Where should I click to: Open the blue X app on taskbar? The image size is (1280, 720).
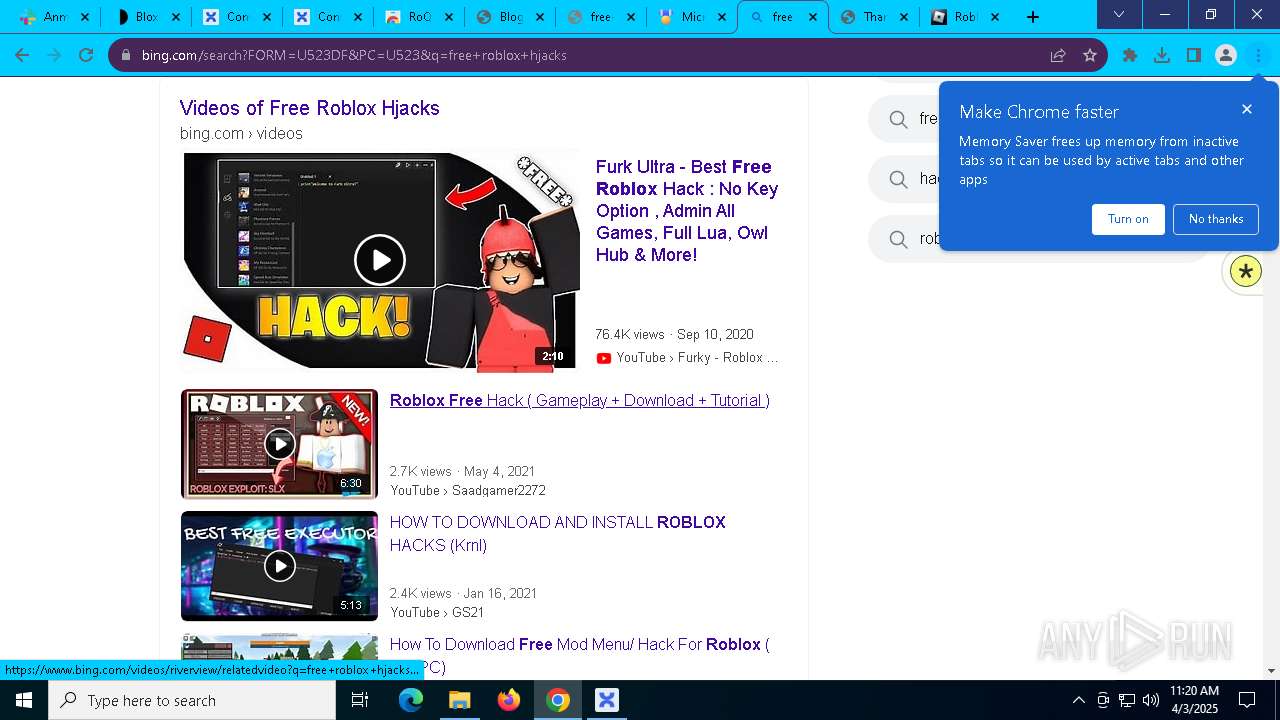[607, 700]
